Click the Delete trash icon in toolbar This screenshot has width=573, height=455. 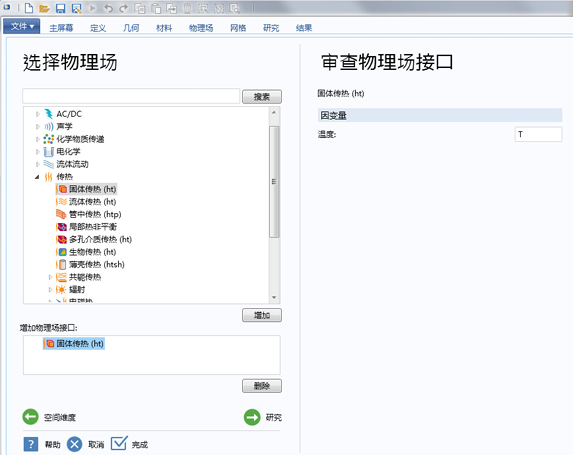pyautogui.click(x=187, y=8)
